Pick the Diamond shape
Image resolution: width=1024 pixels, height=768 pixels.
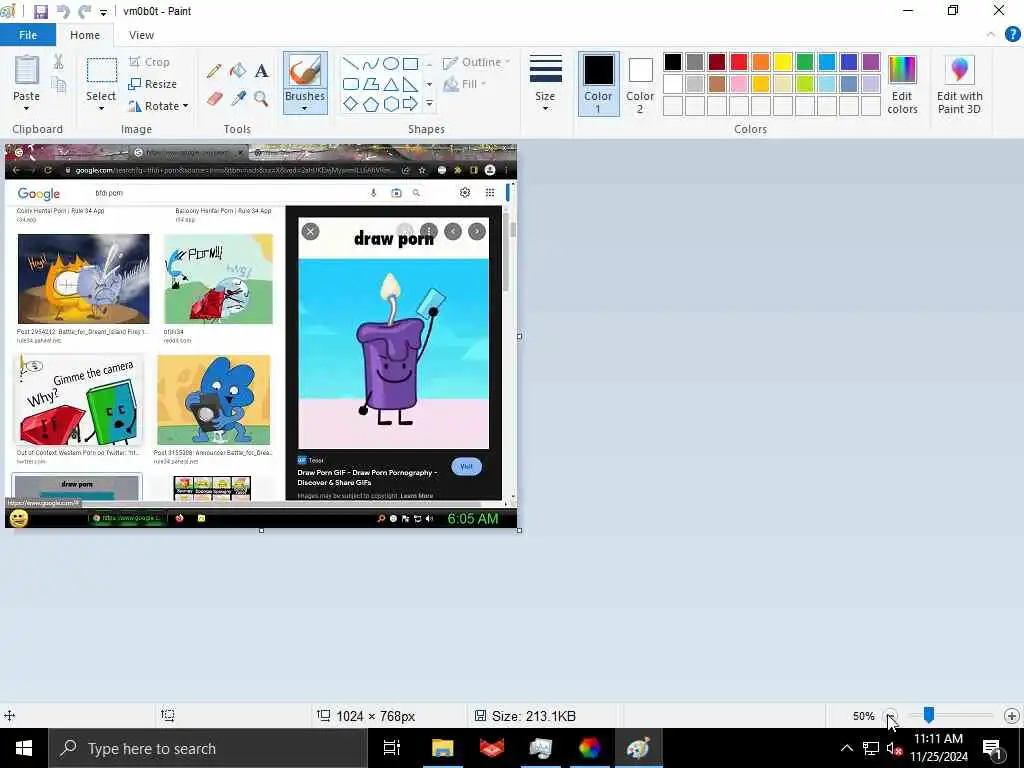pos(351,104)
